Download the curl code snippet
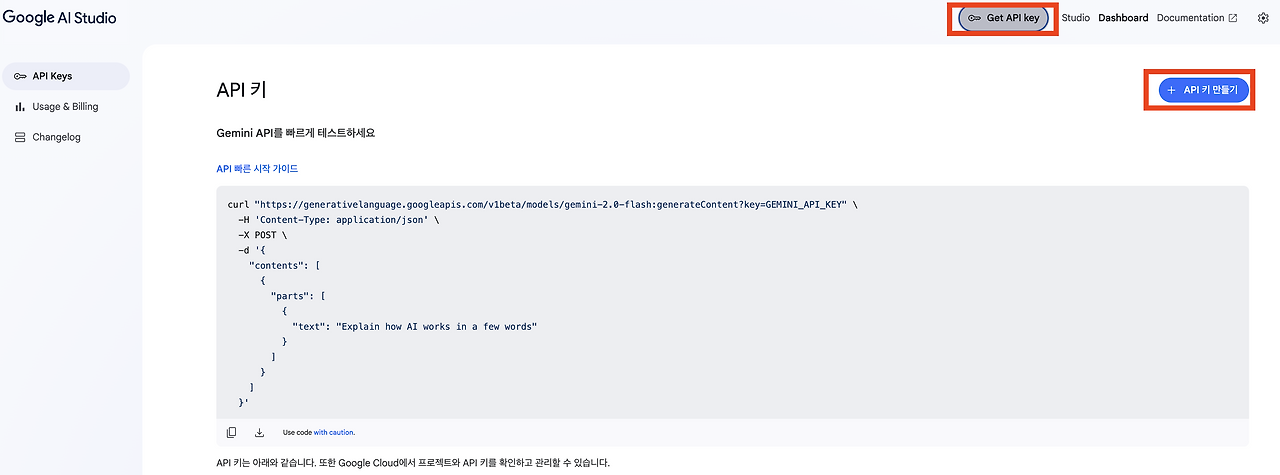The width and height of the screenshot is (1280, 475). point(260,432)
